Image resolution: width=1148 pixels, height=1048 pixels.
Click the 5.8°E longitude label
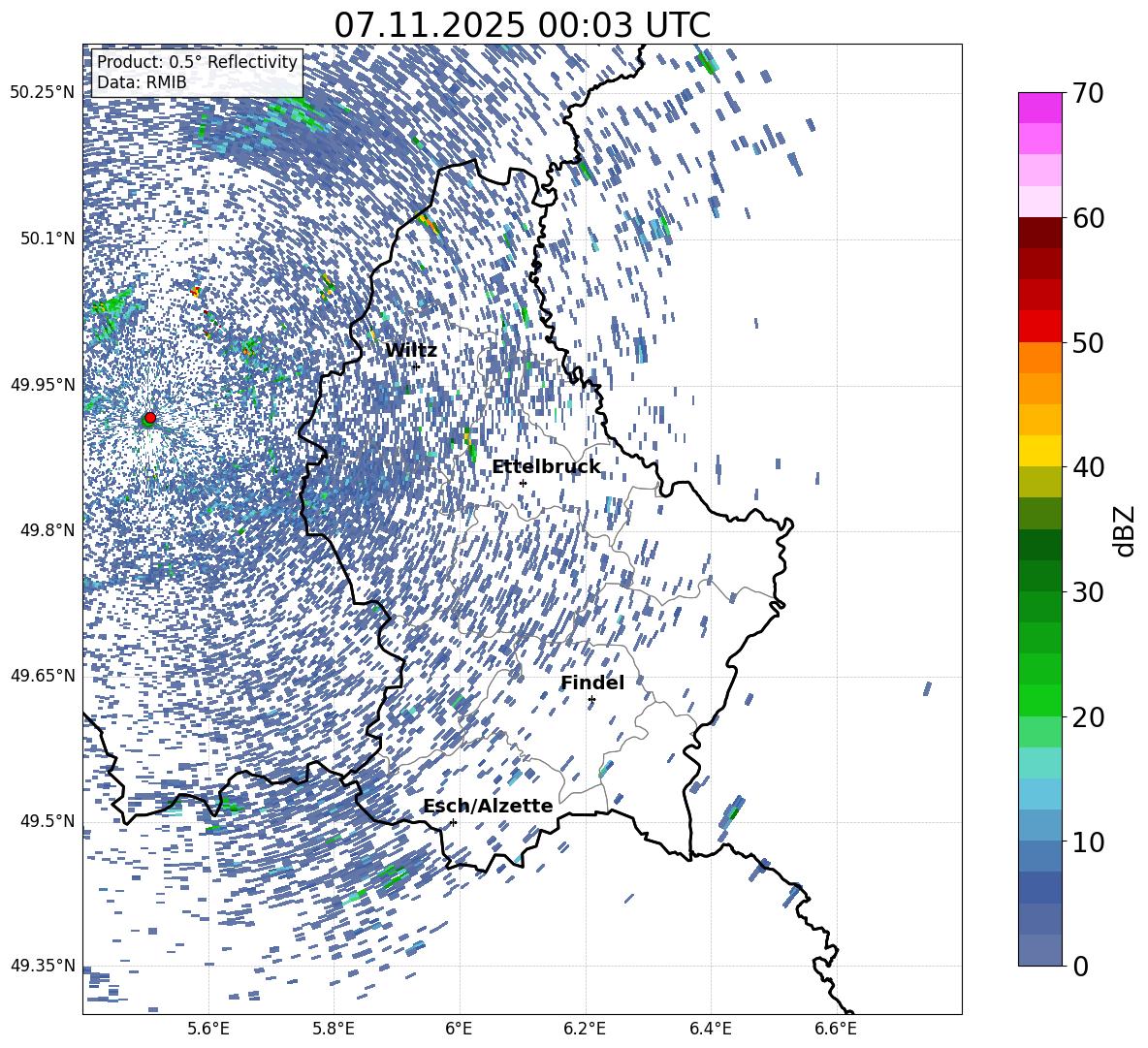click(x=334, y=1029)
